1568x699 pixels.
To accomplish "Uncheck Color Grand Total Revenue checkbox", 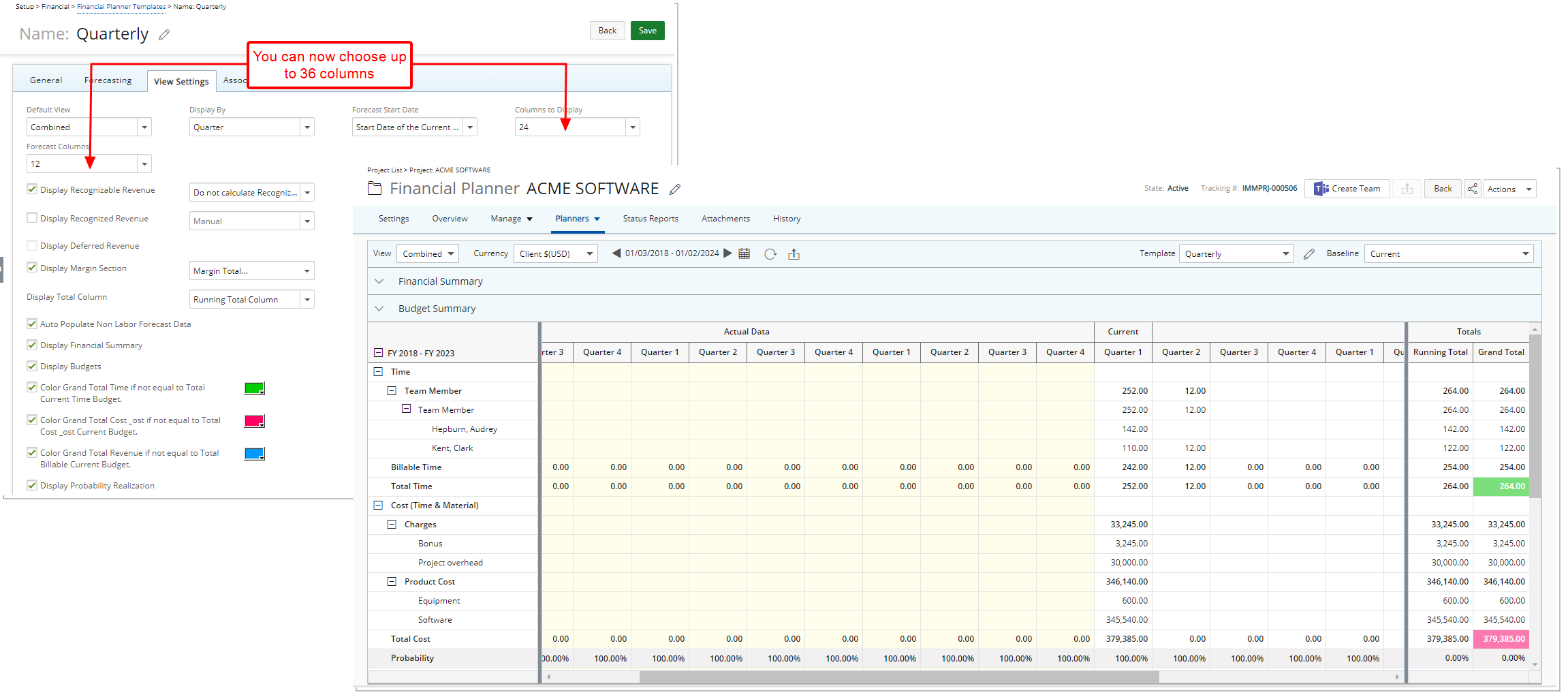I will (32, 452).
